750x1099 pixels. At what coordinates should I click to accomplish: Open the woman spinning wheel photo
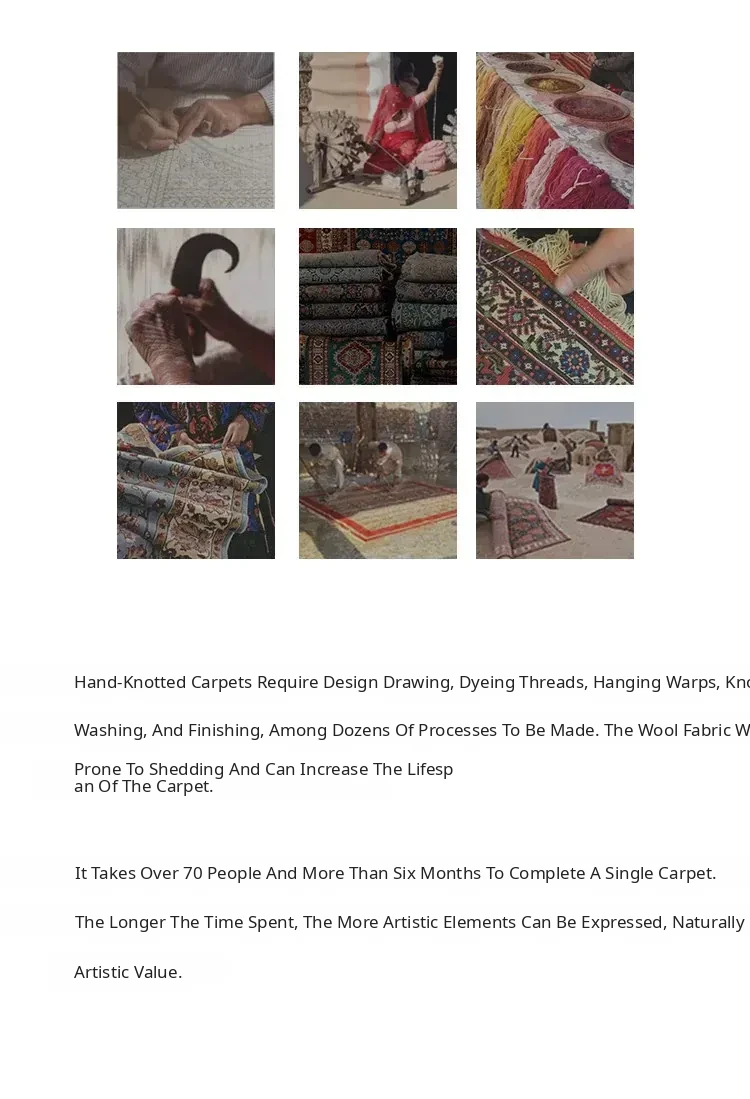378,130
